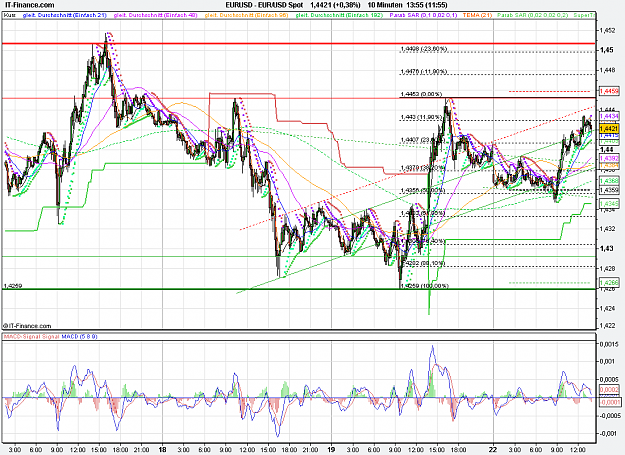
Task: Click the ©IT-Finance.com text at chart bottom
Action: (x=27, y=326)
